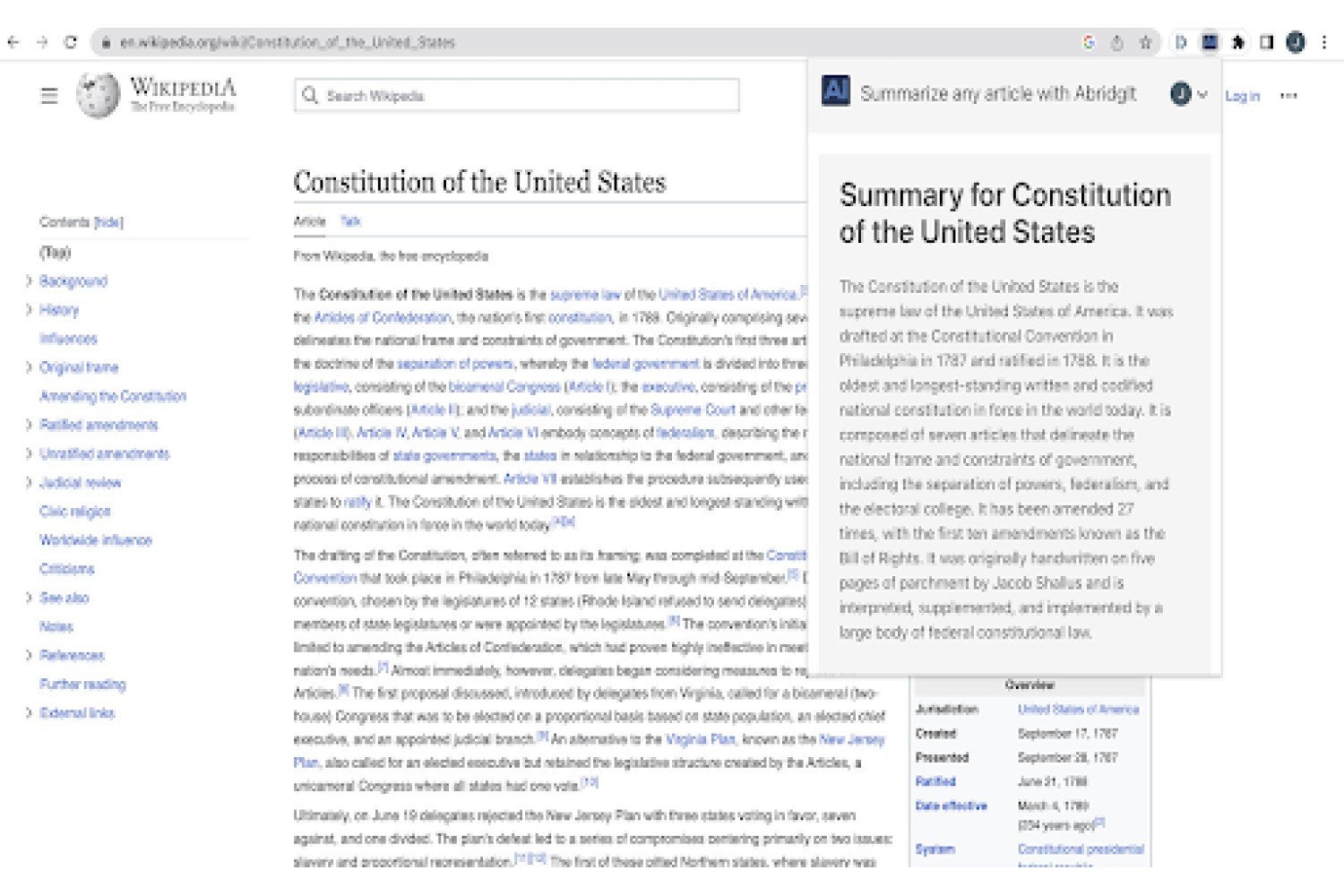Reload the page with the refresh icon

(x=71, y=42)
